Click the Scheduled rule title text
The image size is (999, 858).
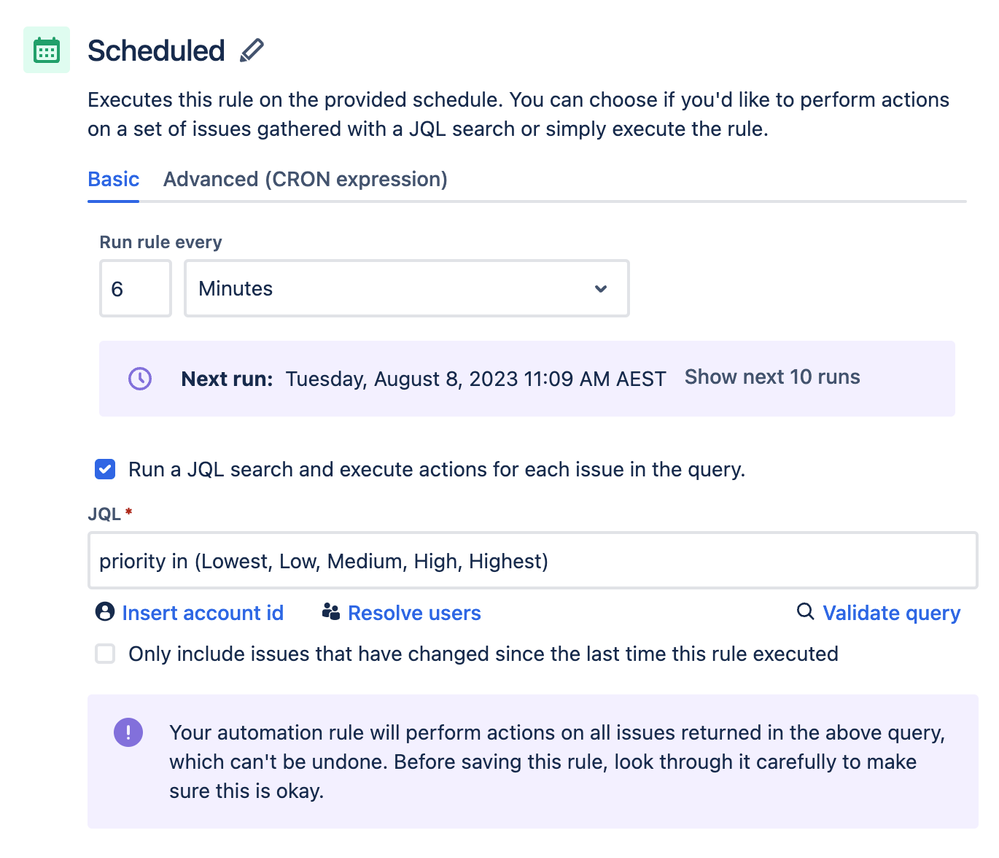tap(156, 51)
